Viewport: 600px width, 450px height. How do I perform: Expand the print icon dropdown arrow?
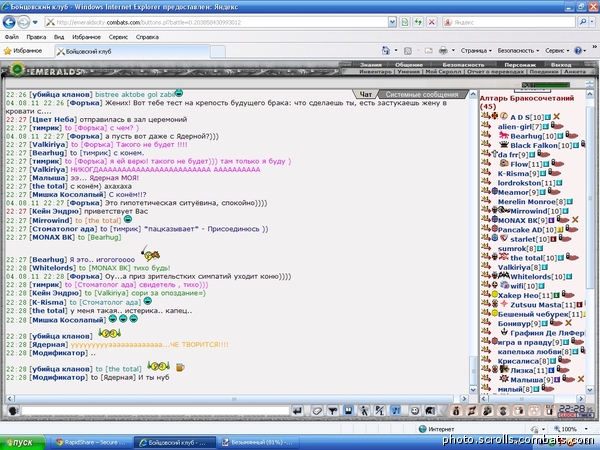[453, 51]
